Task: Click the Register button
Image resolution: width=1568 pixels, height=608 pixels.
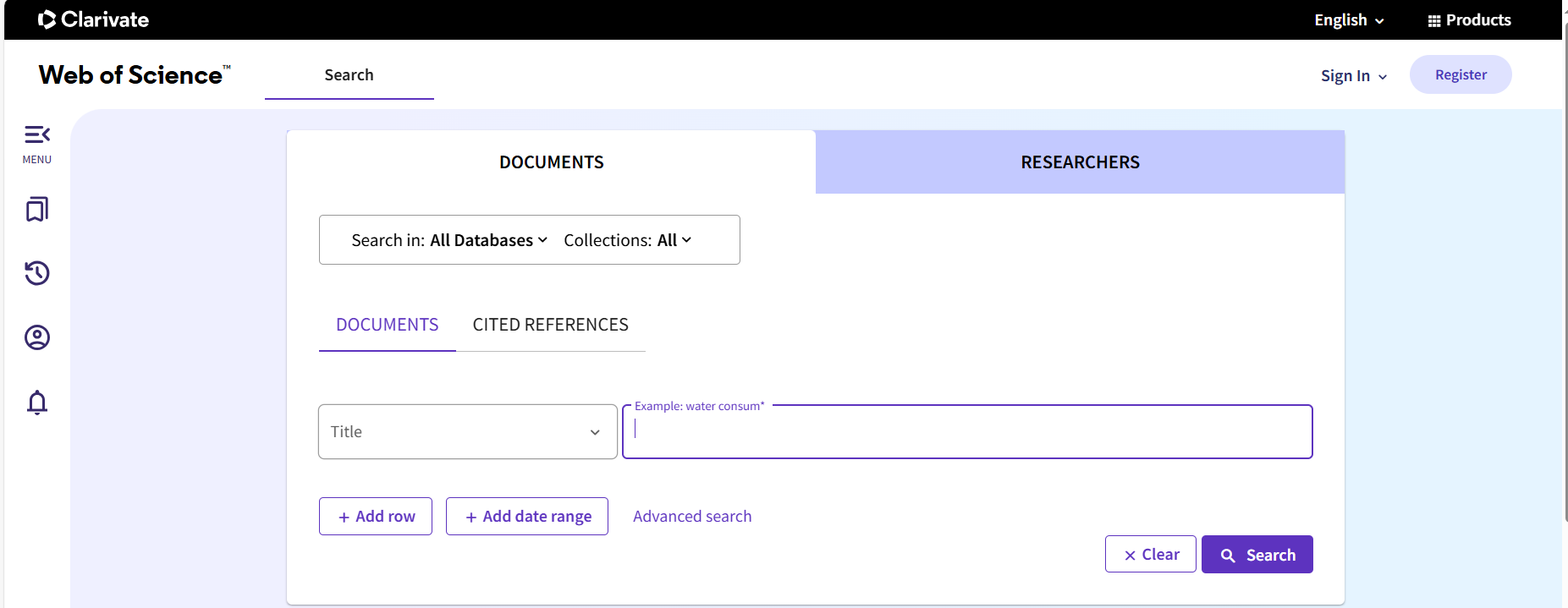Action: 1461,74
